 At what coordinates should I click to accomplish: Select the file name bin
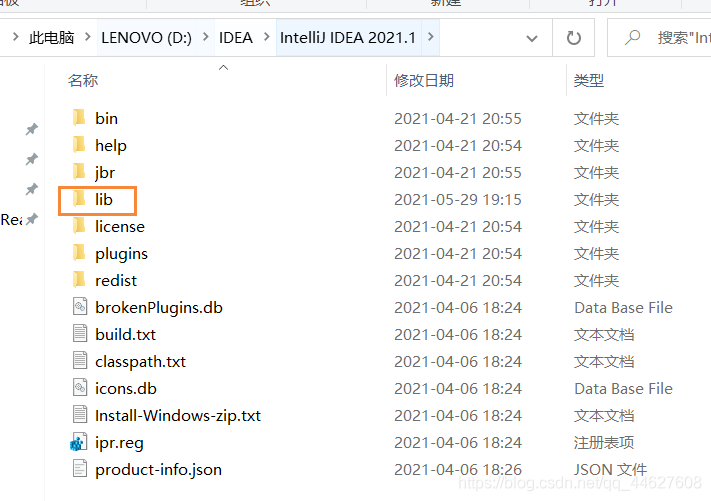click(x=107, y=118)
